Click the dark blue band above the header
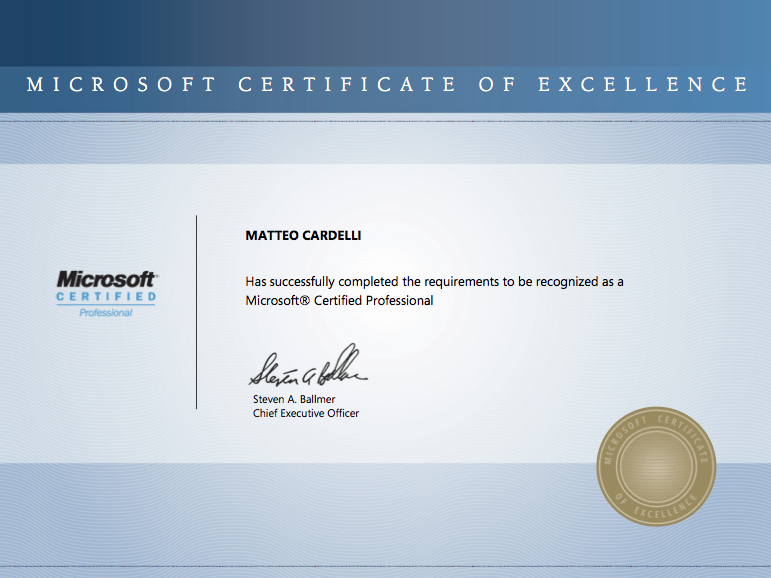Screen dimensions: 771x578 (385, 32)
